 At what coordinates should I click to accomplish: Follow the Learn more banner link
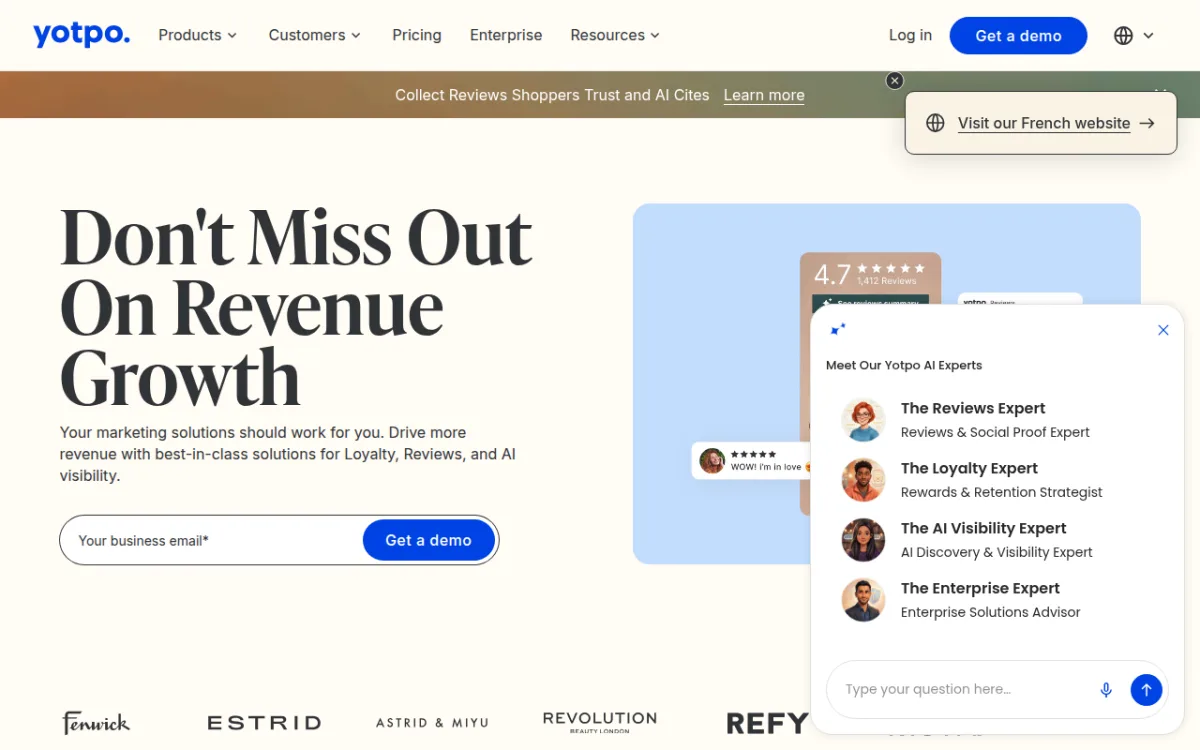pos(764,95)
